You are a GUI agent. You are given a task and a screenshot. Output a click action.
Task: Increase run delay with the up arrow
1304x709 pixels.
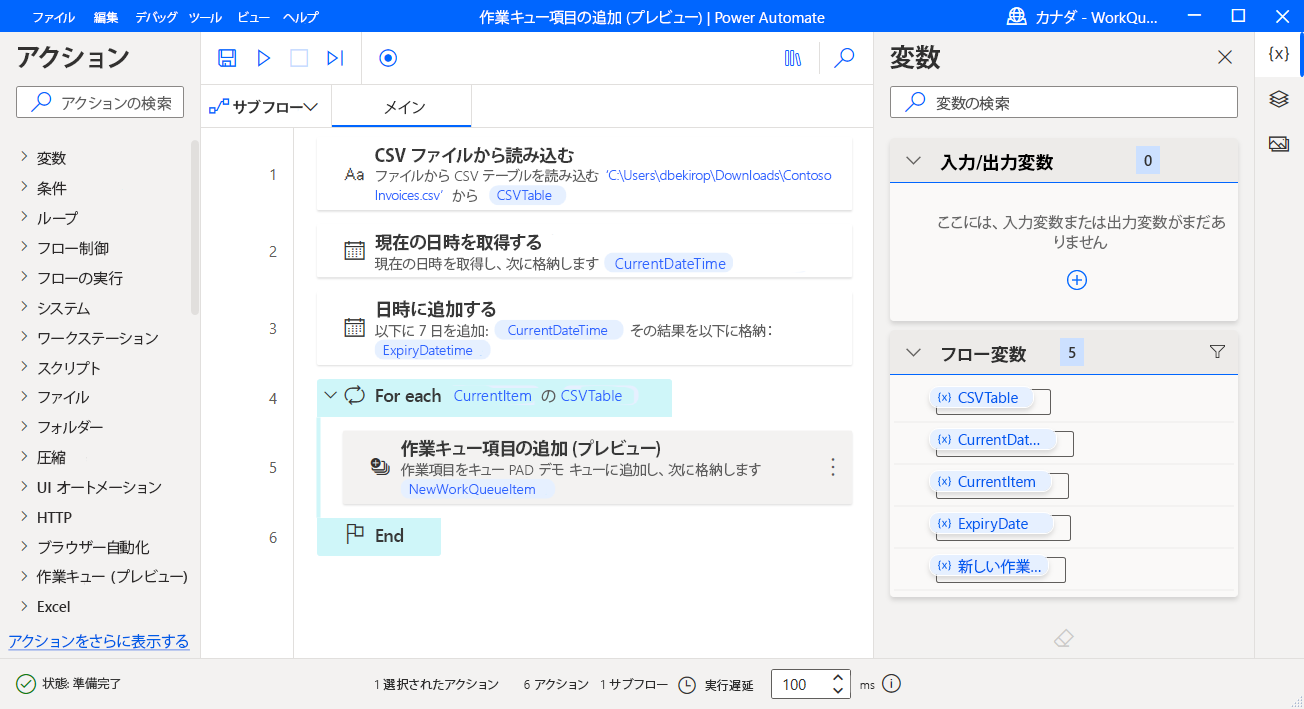(x=838, y=677)
